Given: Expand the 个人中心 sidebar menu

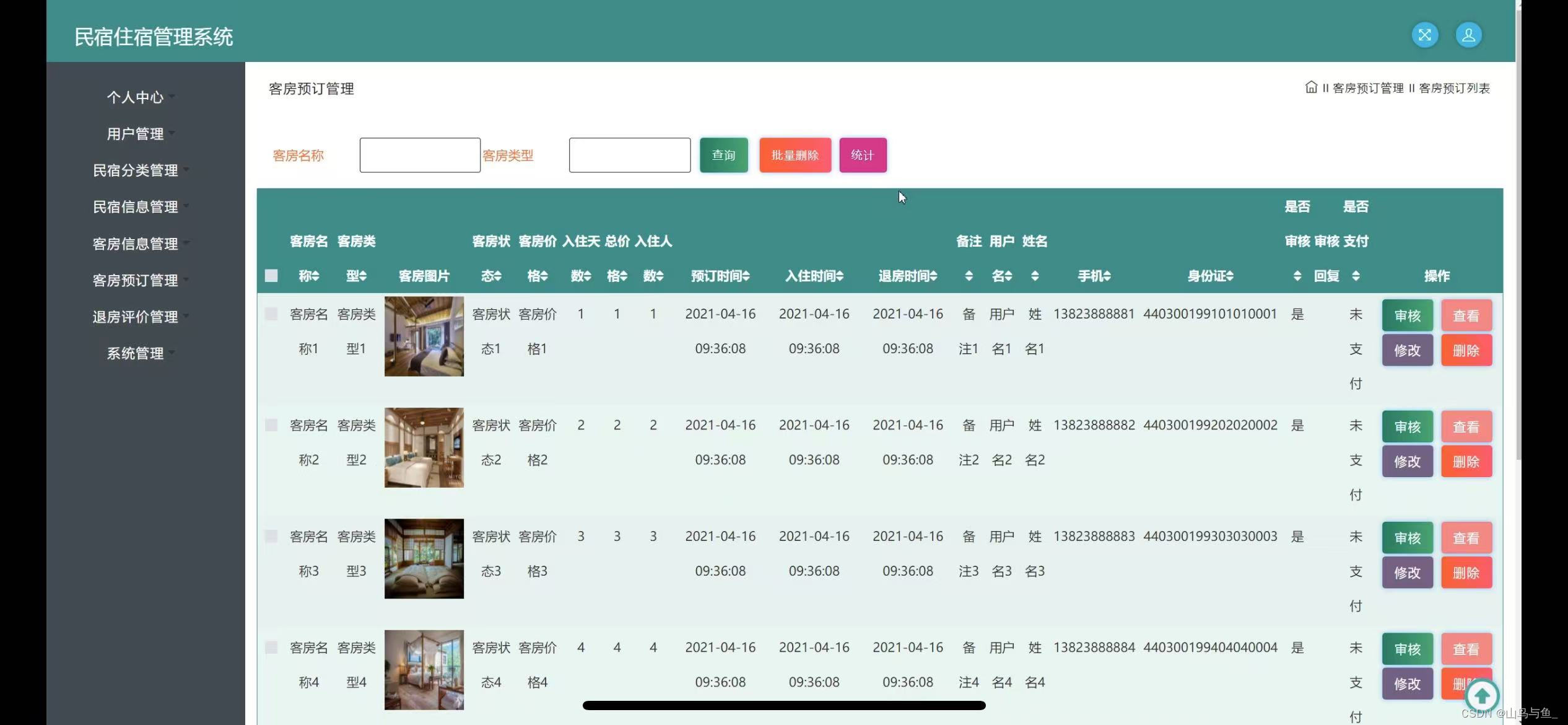Looking at the screenshot, I should coord(135,97).
